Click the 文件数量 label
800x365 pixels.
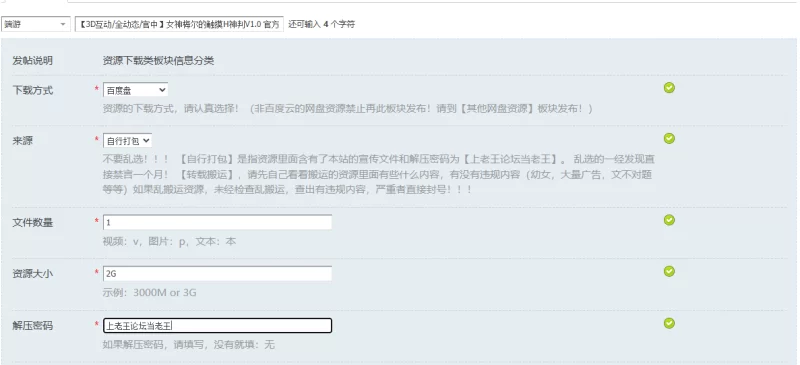[33, 223]
